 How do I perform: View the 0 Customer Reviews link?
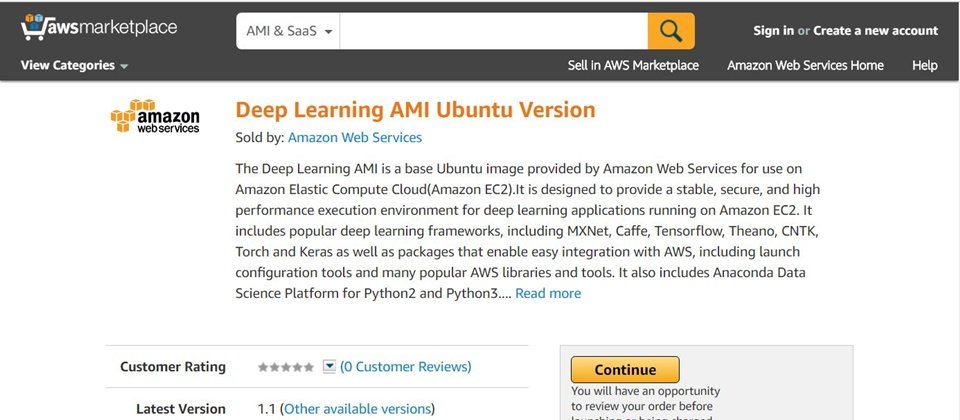coord(406,367)
